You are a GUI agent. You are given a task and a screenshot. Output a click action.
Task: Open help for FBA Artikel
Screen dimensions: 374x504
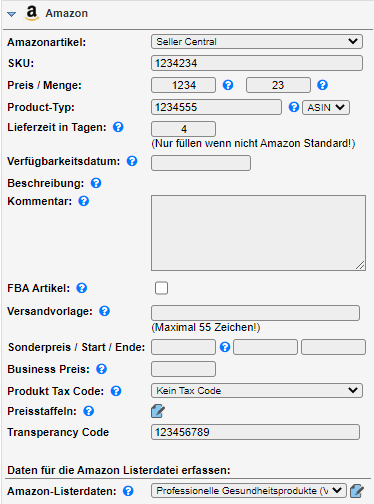click(x=82, y=288)
